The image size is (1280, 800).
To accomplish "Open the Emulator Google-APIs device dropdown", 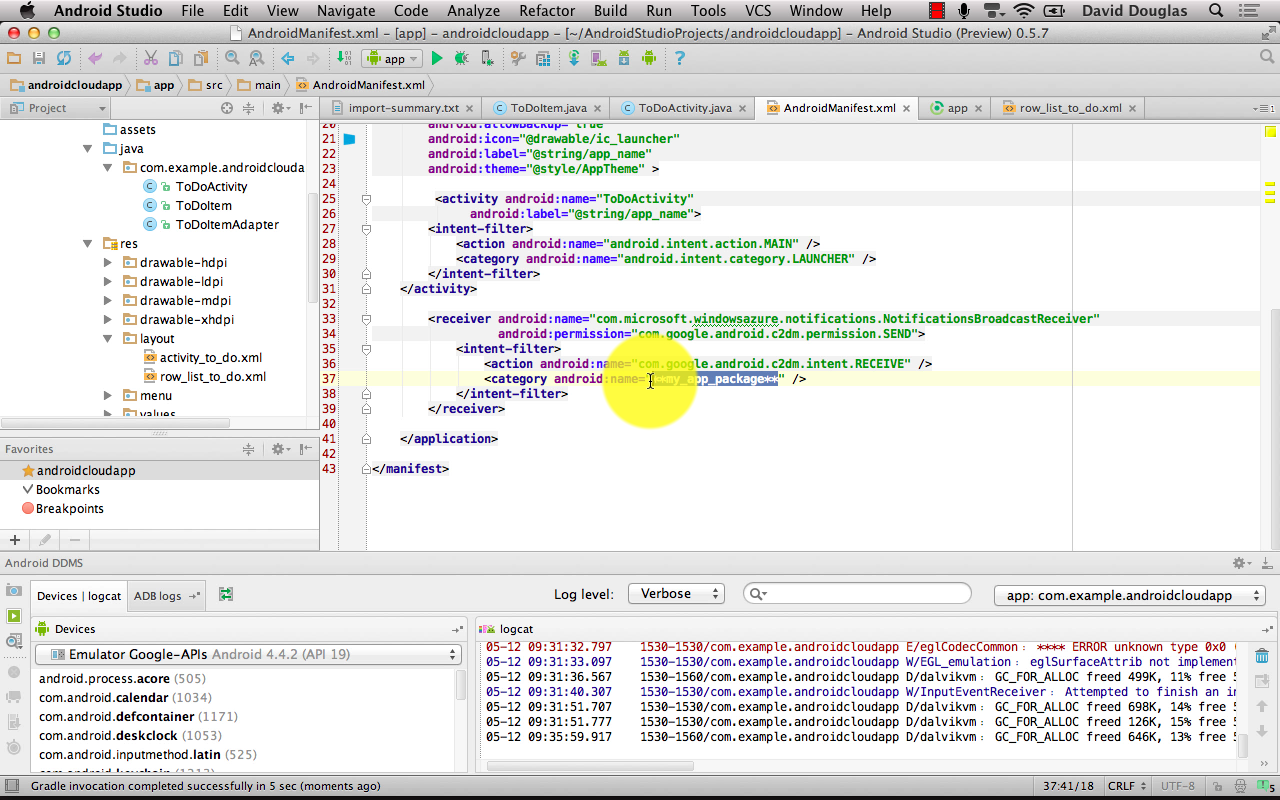I will pos(248,655).
